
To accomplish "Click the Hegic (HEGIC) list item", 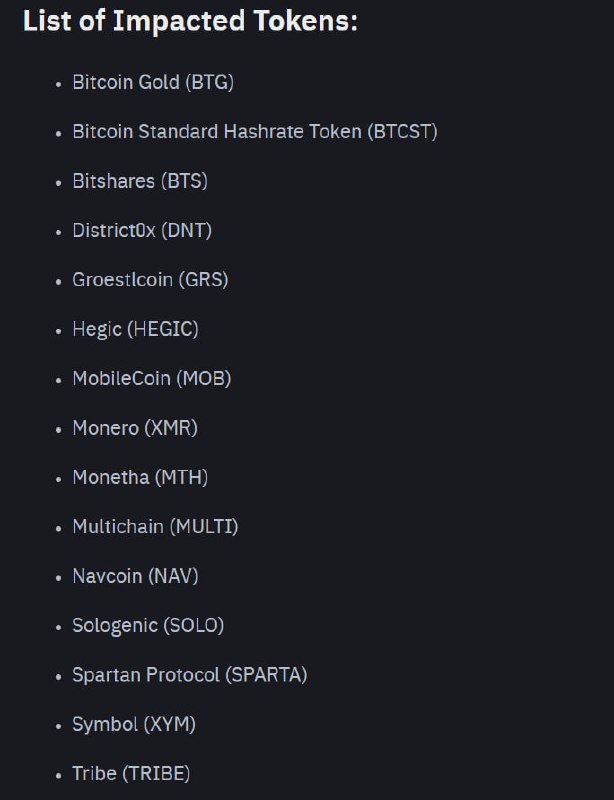I will tap(135, 329).
